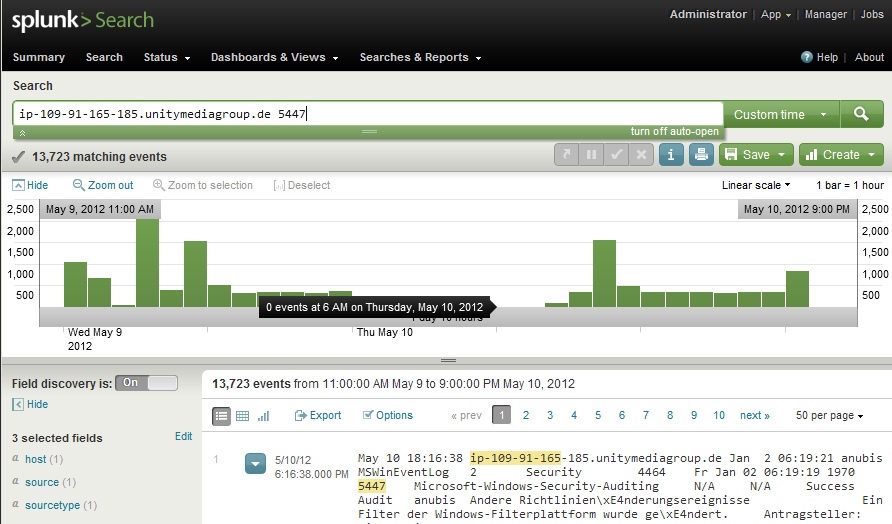This screenshot has width=892, height=524.
Task: Click the tallest timeline bar on May 10
Action: pyautogui.click(x=604, y=274)
